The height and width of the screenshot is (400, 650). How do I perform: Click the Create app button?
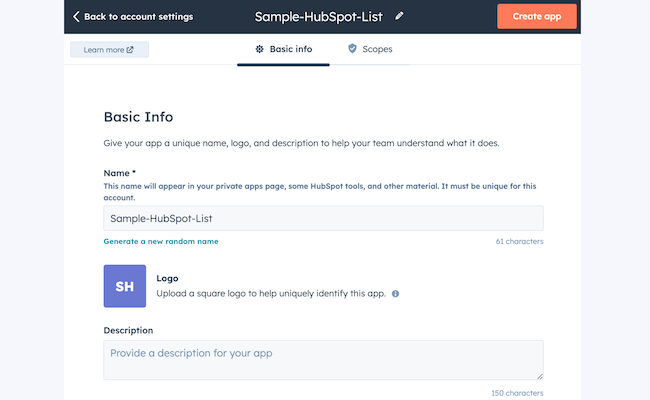[537, 17]
